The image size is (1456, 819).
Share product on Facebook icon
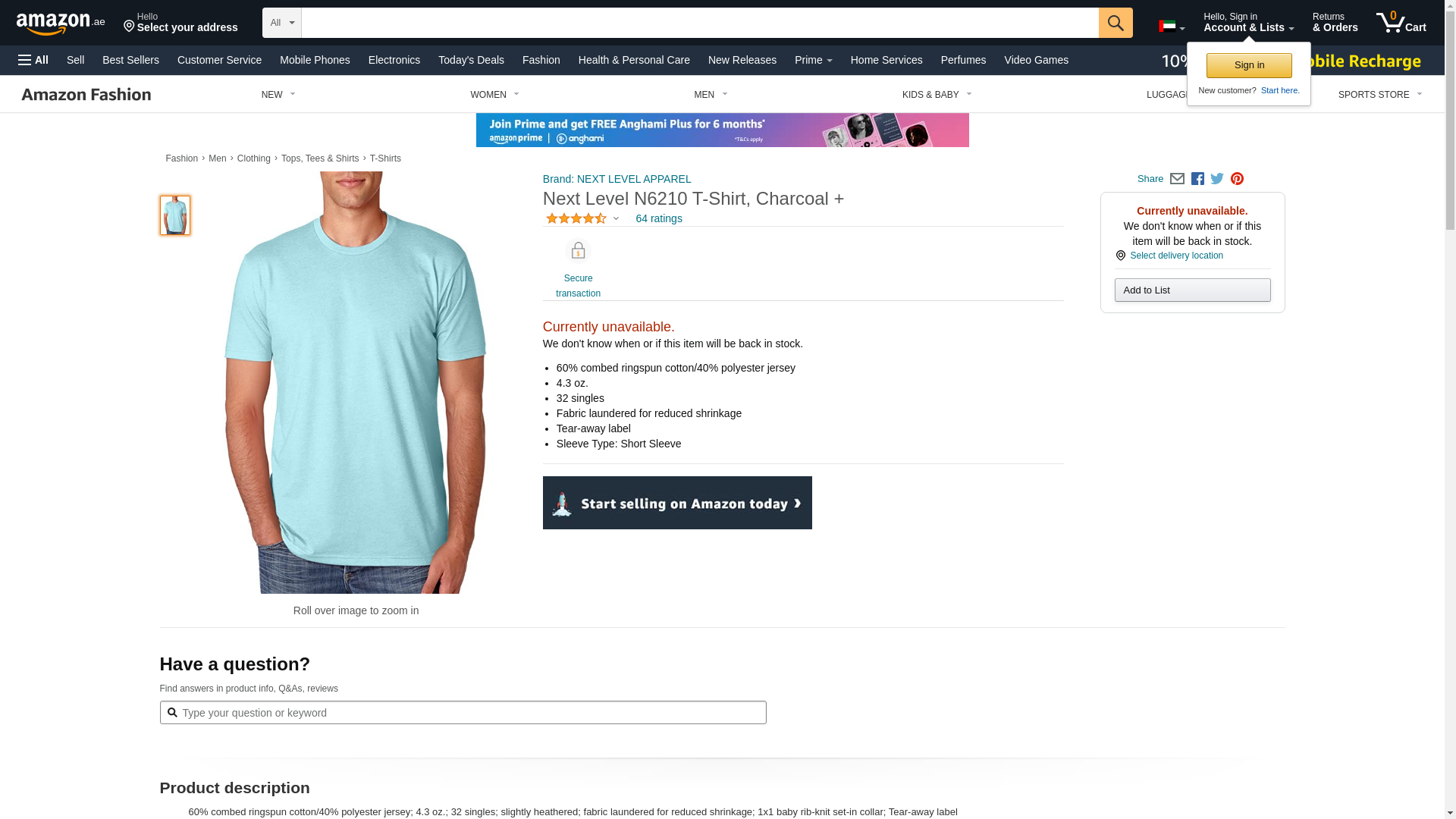(1197, 179)
